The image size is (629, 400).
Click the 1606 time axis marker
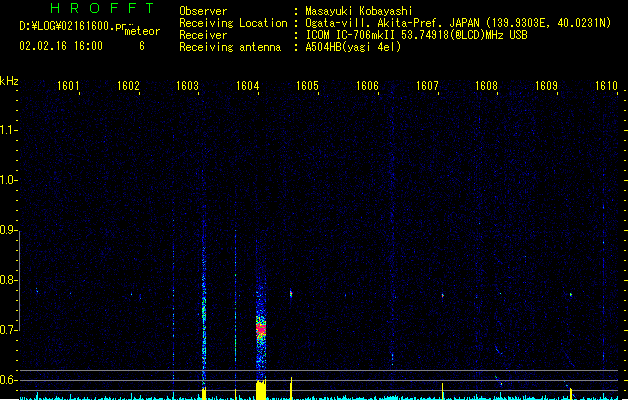pyautogui.click(x=367, y=86)
